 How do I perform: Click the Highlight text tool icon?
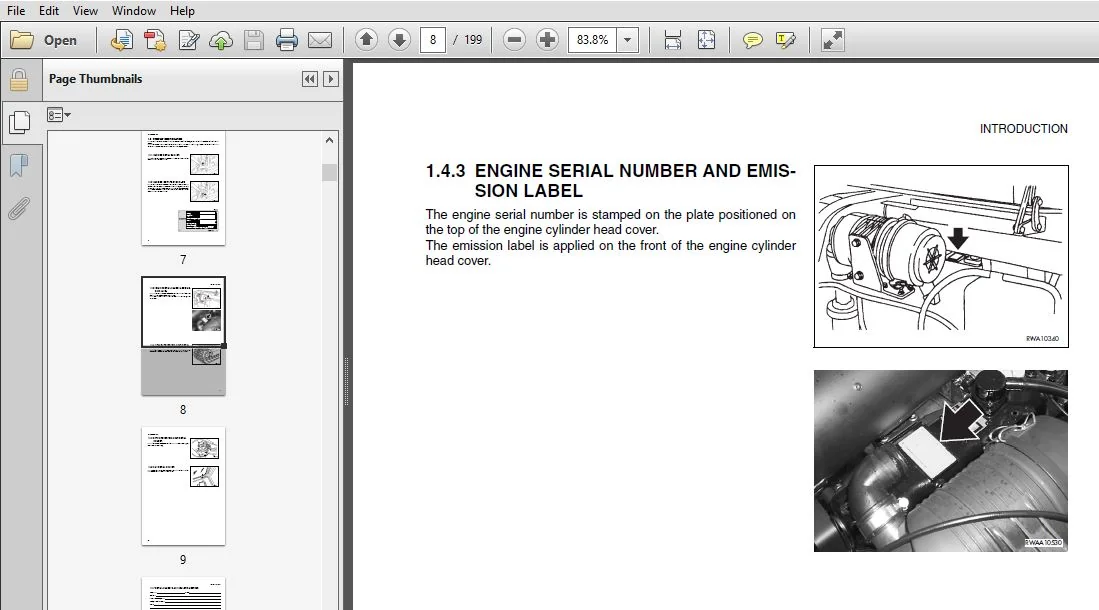pos(786,40)
